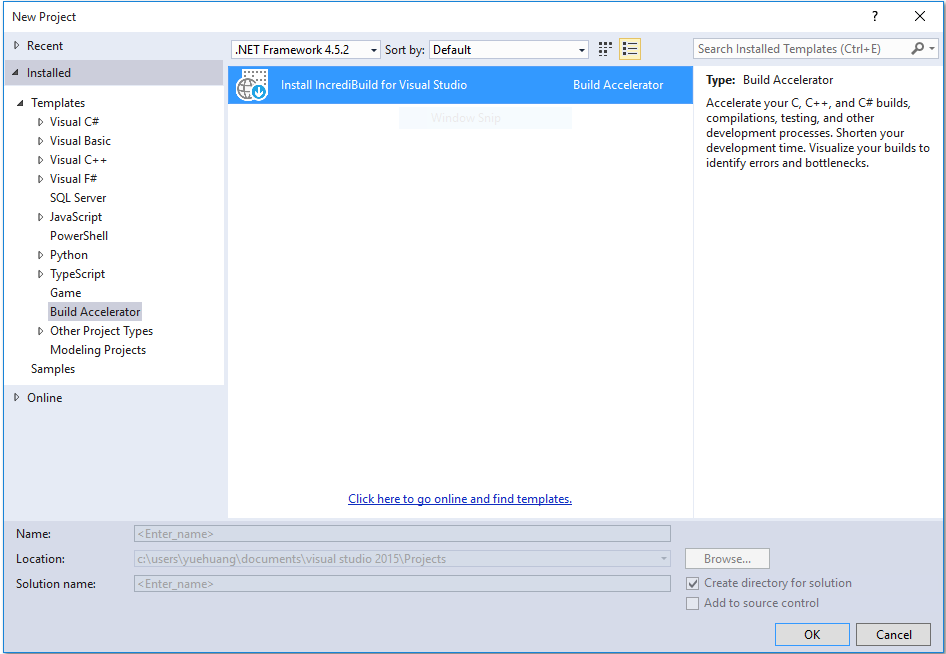
Task: Click the Browse... button
Action: (x=727, y=559)
